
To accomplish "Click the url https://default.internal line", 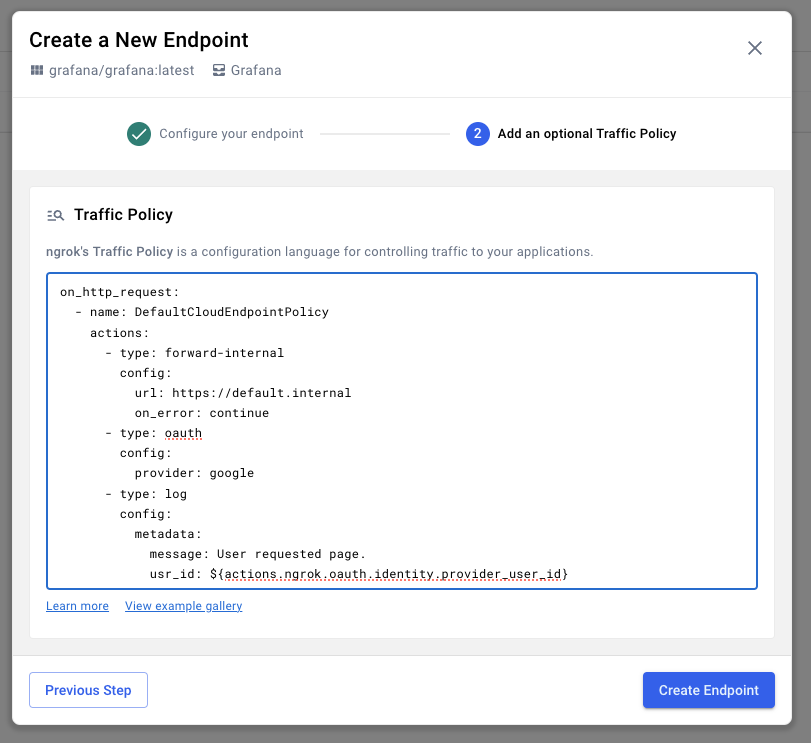I will pyautogui.click(x=242, y=393).
